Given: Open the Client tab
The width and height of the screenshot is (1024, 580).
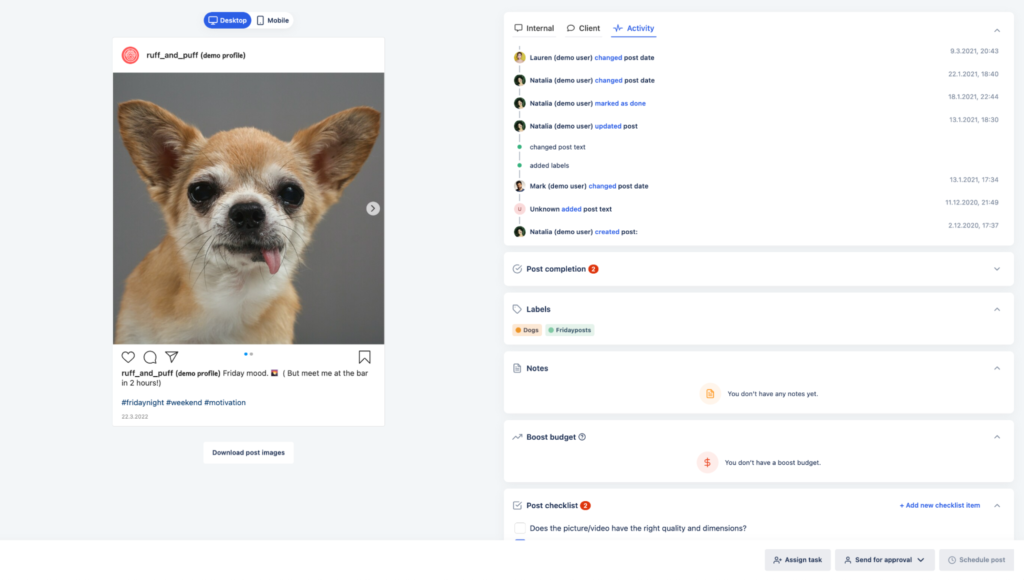Looking at the screenshot, I should pos(583,28).
